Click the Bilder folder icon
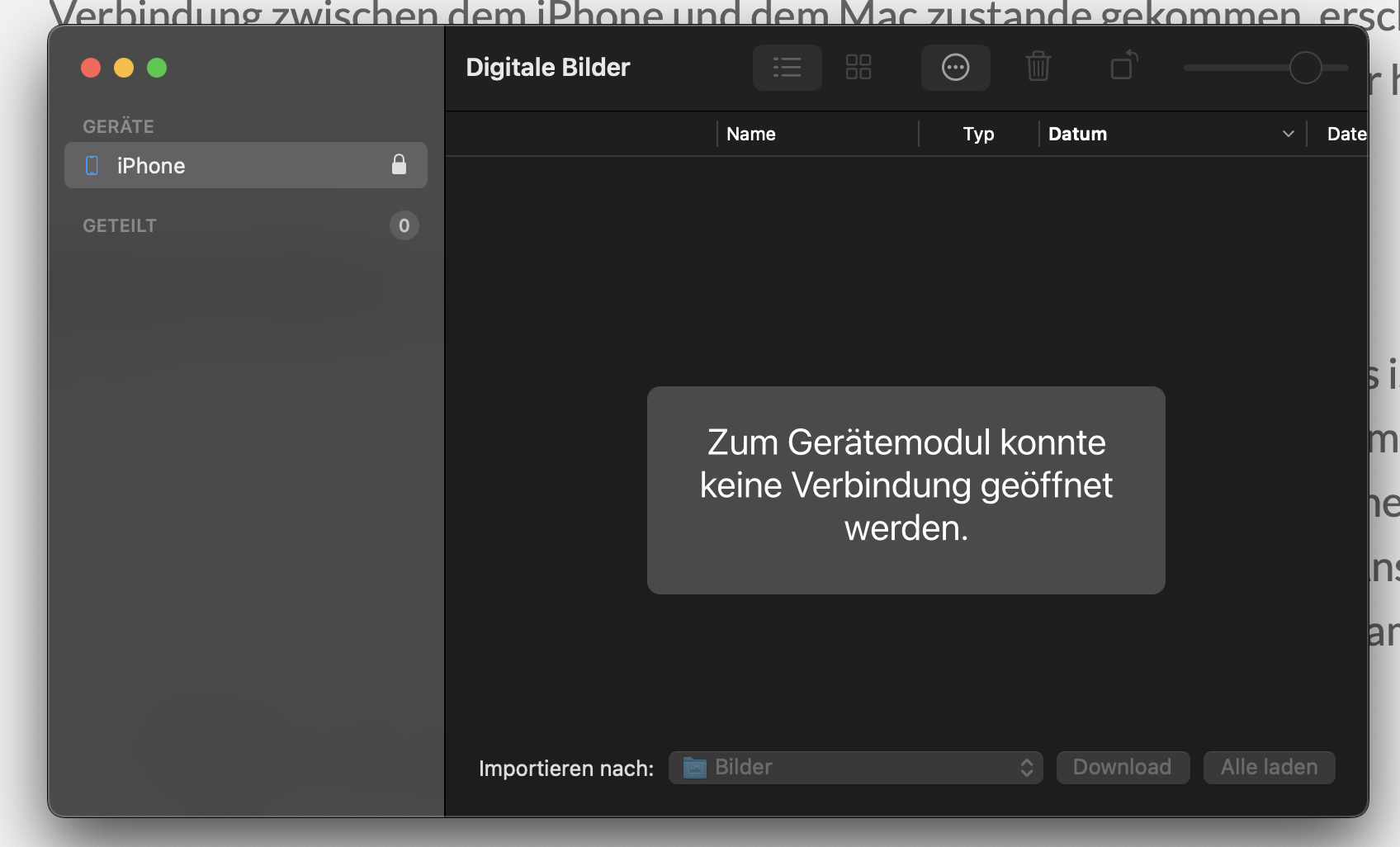Screen dimensions: 1400x847 coord(694,768)
